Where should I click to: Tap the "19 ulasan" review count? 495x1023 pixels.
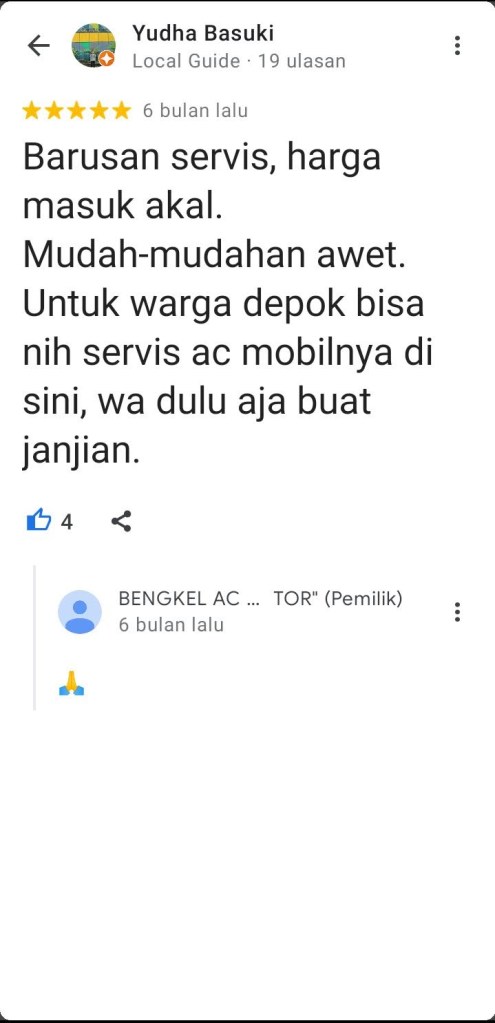click(x=301, y=61)
